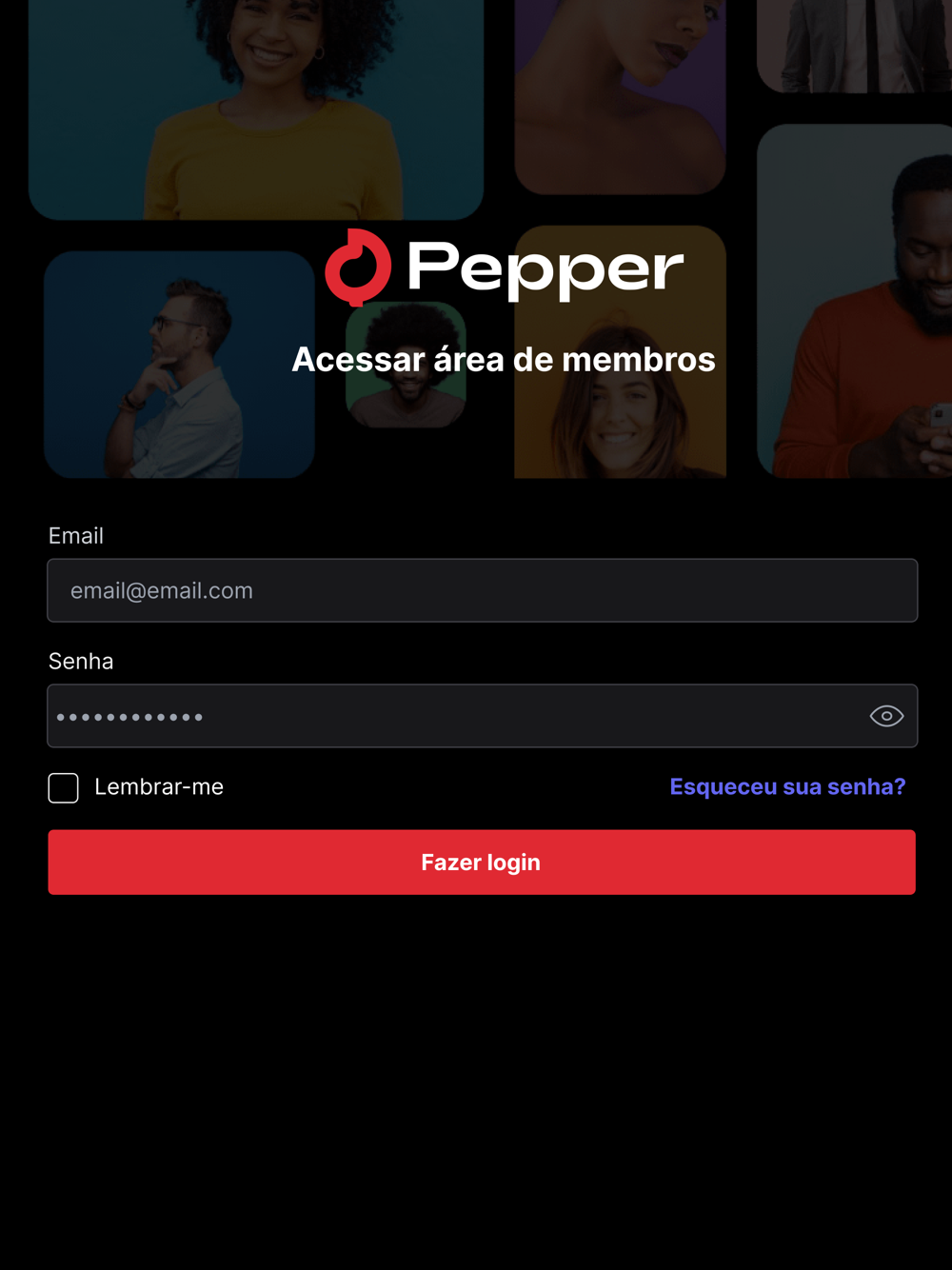
Task: Click the Lembrar-me label text
Action: pos(159,787)
